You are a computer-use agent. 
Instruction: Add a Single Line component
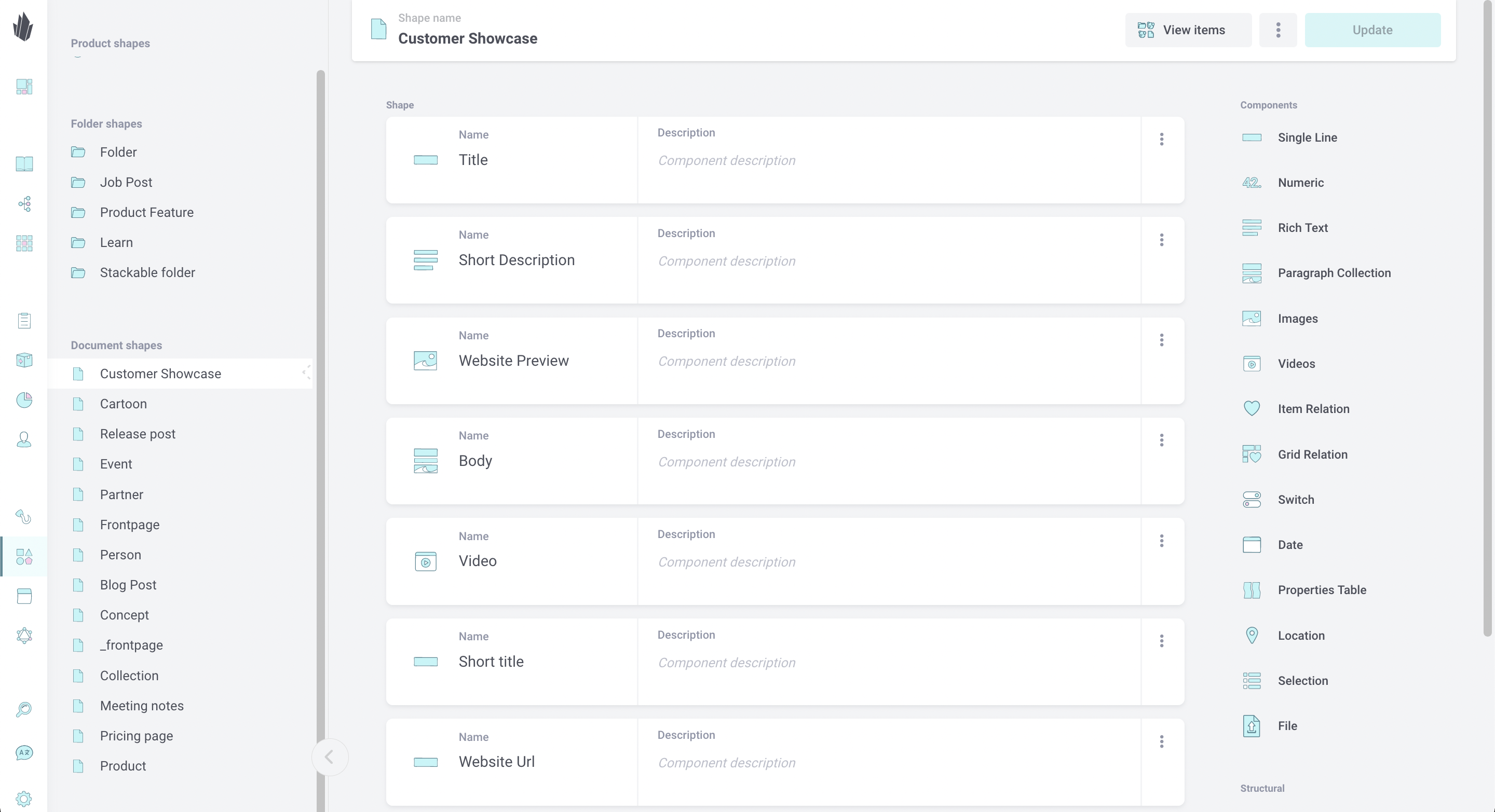(1289, 137)
